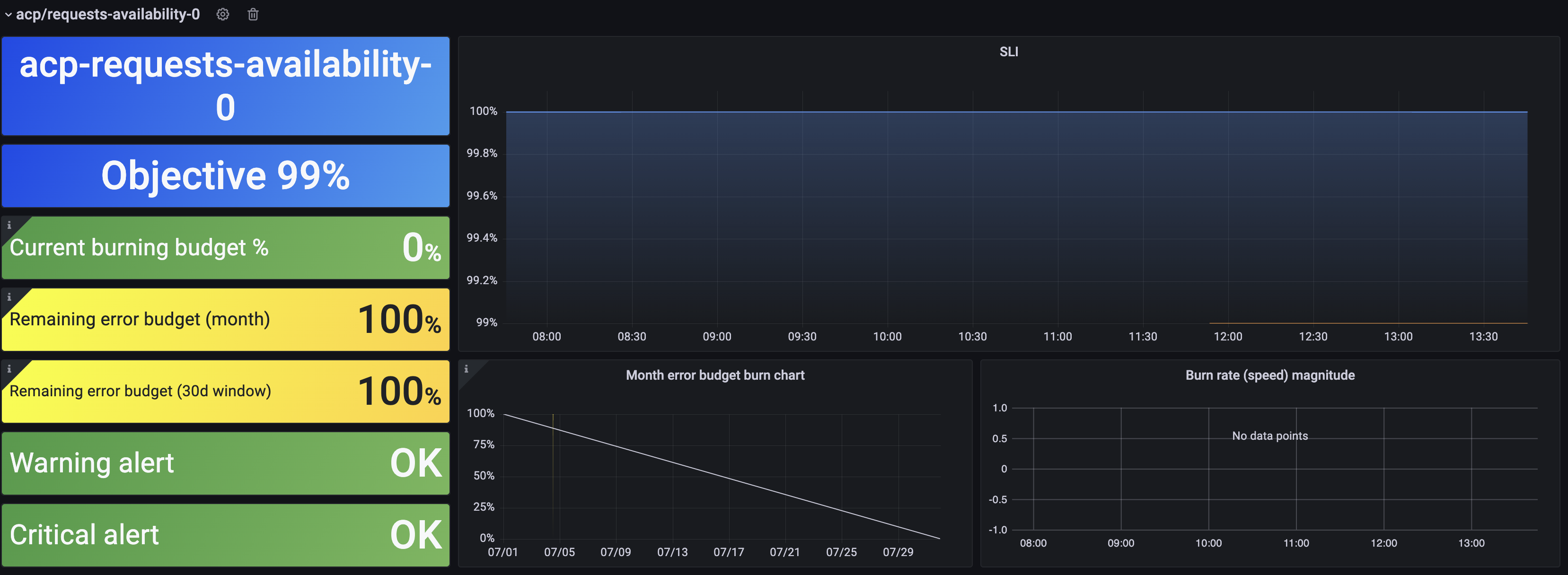Click info icon on Month error budget burn chart
Image resolution: width=1568 pixels, height=575 pixels.
point(466,369)
